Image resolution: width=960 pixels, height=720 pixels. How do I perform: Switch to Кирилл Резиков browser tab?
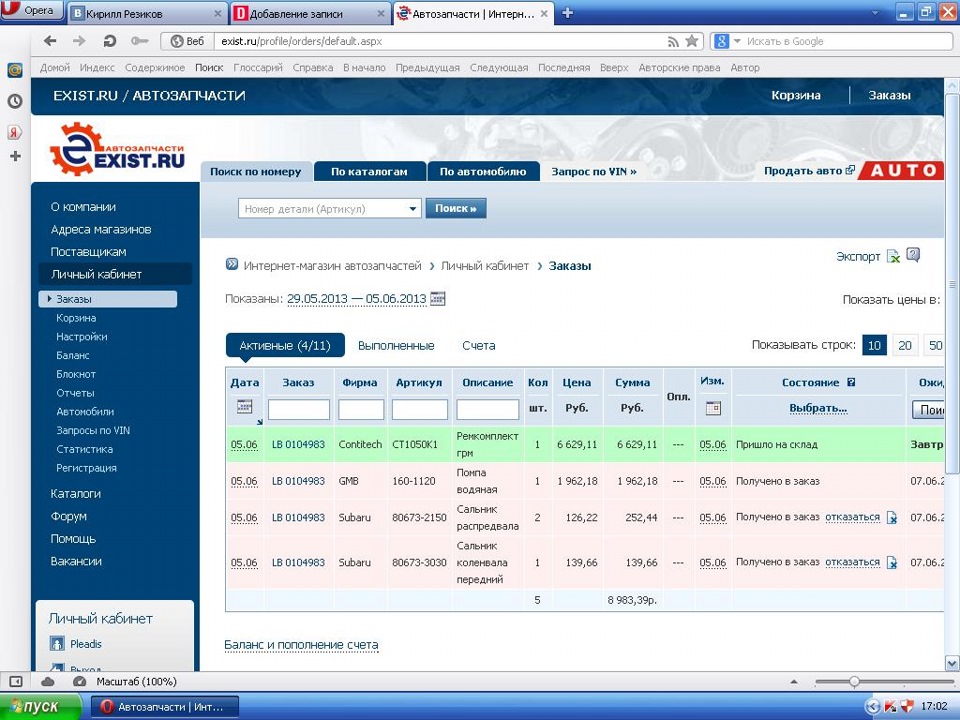tap(146, 13)
